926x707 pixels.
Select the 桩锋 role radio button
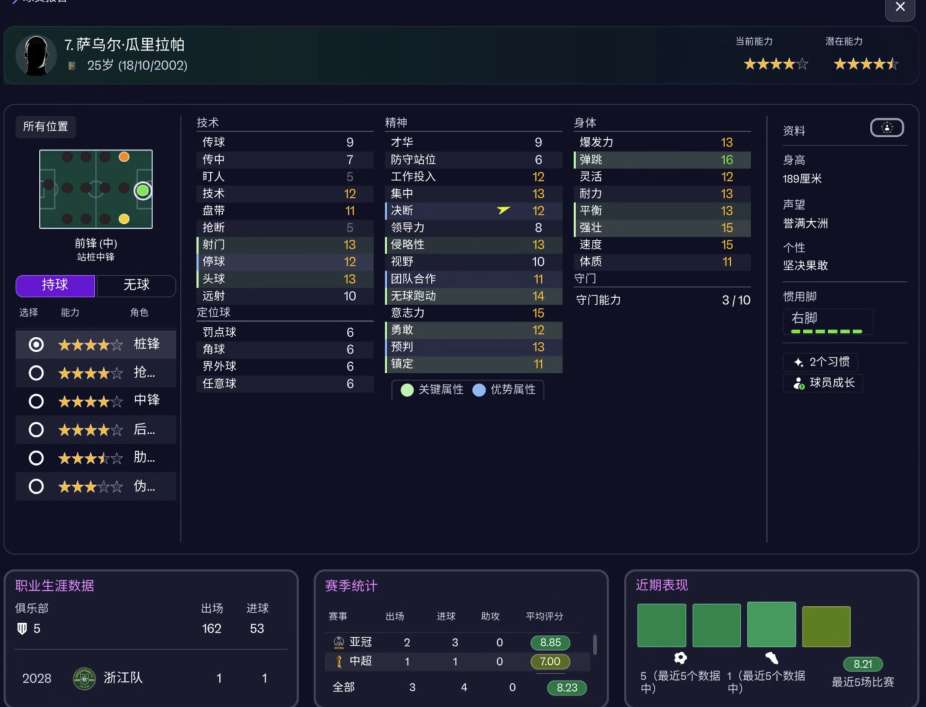[37, 344]
